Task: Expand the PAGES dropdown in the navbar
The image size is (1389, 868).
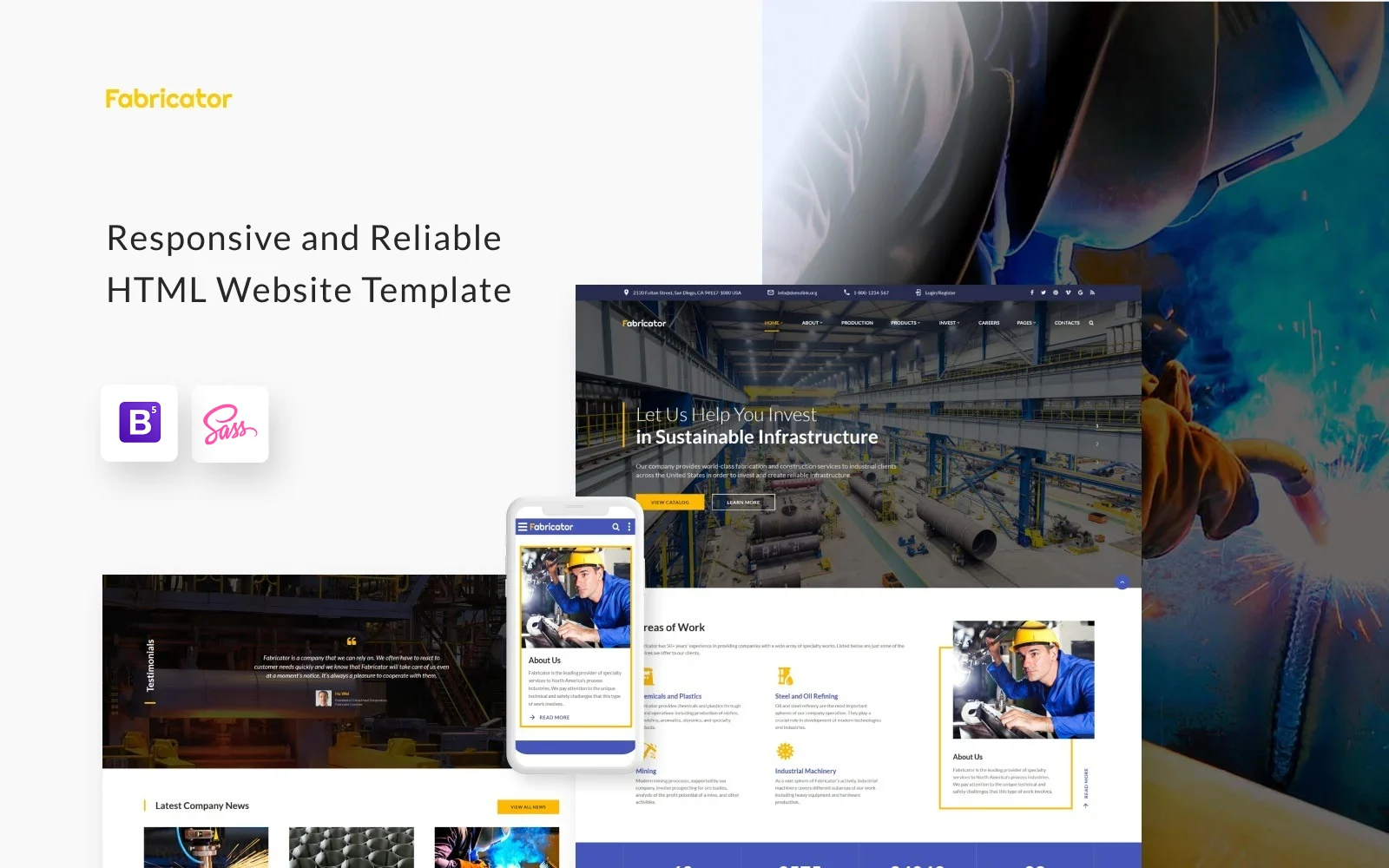Action: 1025,322
